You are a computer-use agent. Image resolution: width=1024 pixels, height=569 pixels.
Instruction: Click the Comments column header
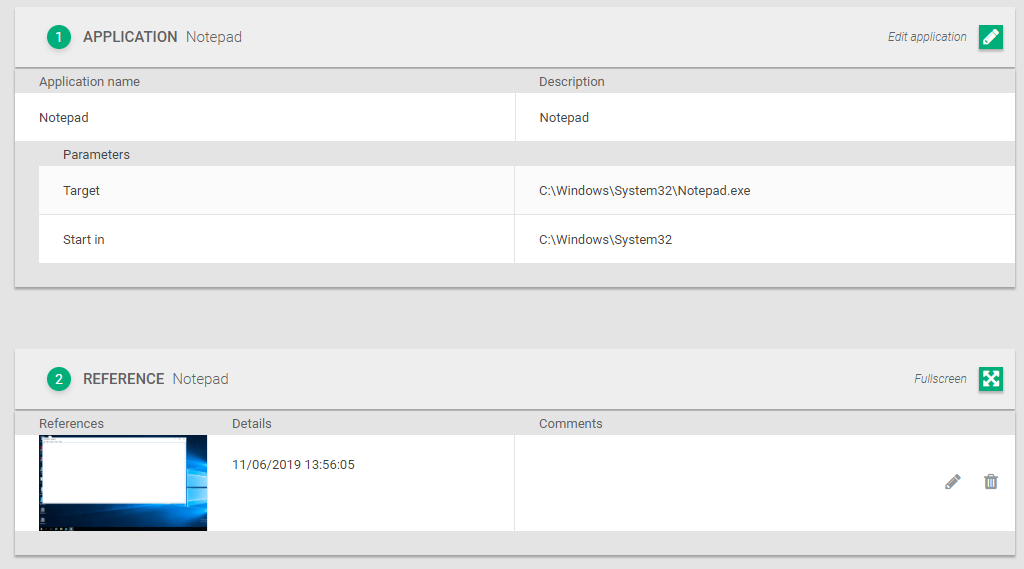570,423
